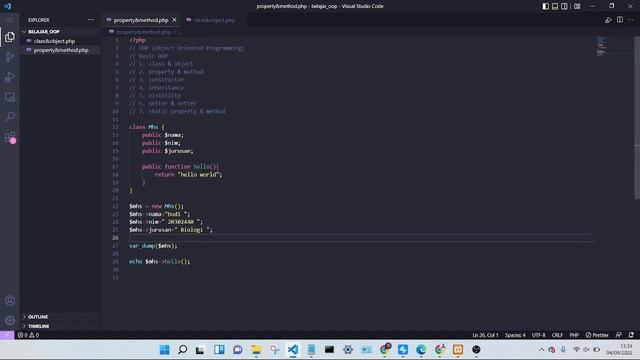Open Task View on the taskbar

pyautogui.click(x=200, y=350)
